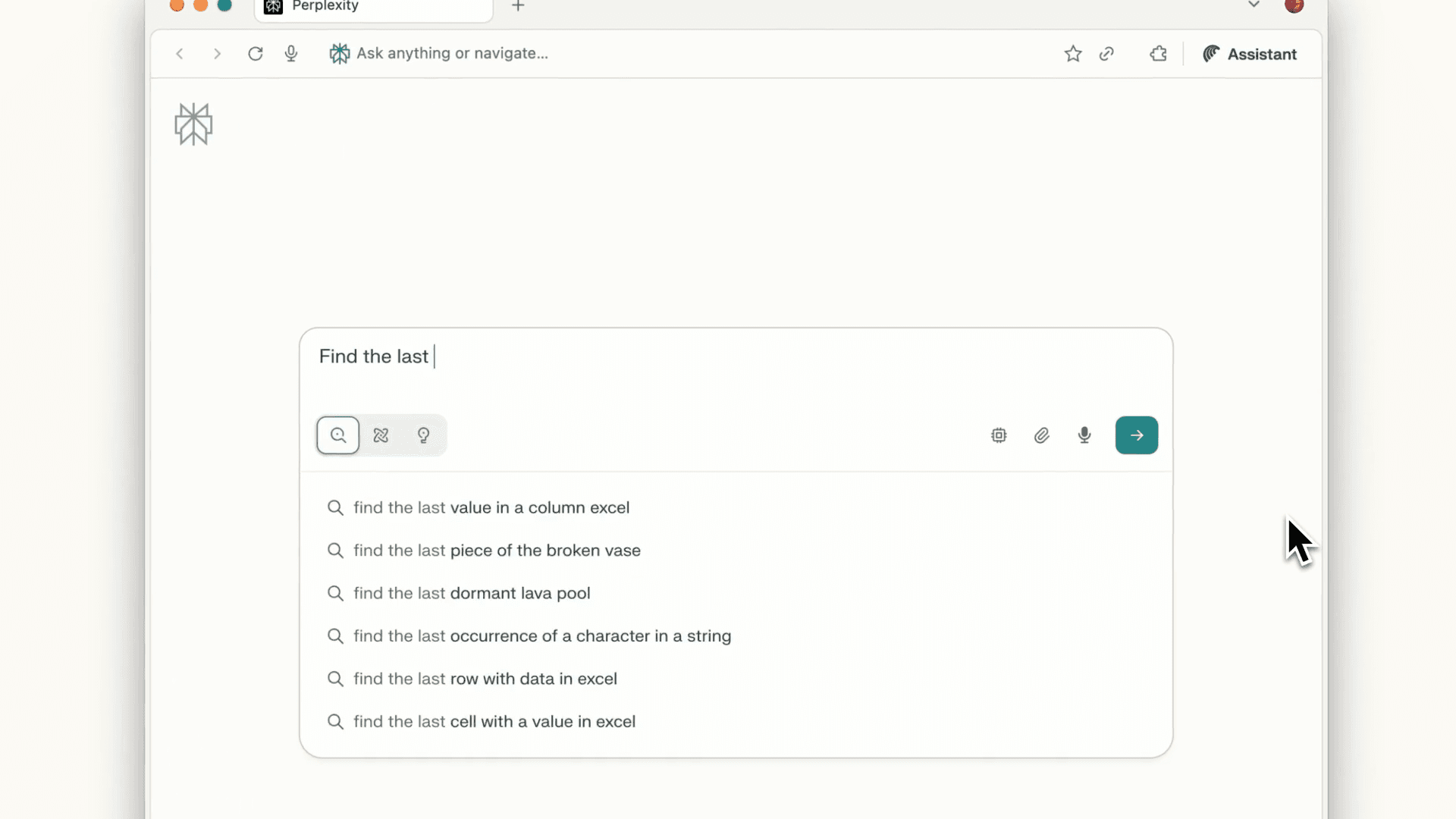This screenshot has width=1456, height=819.
Task: Choose suggestion 'piece of the broken vase'
Action: [736, 551]
